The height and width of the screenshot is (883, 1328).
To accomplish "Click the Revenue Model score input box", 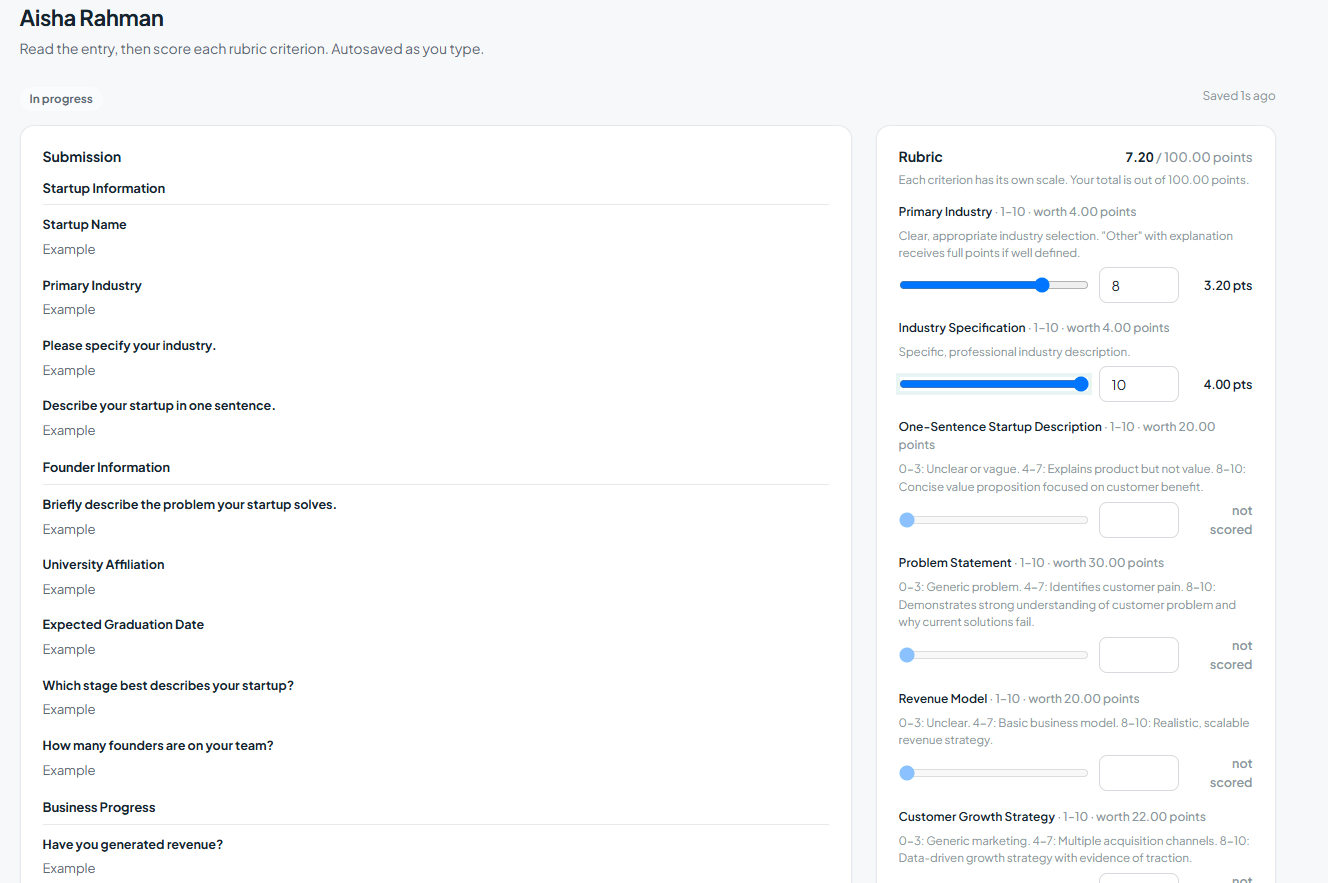I will 1139,773.
